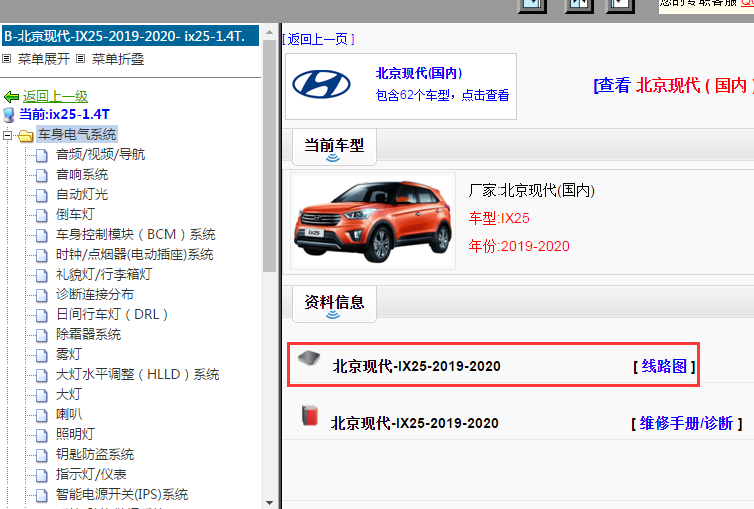754x509 pixels.
Task: Open 北京现代(国内) brand link
Action: click(x=419, y=73)
